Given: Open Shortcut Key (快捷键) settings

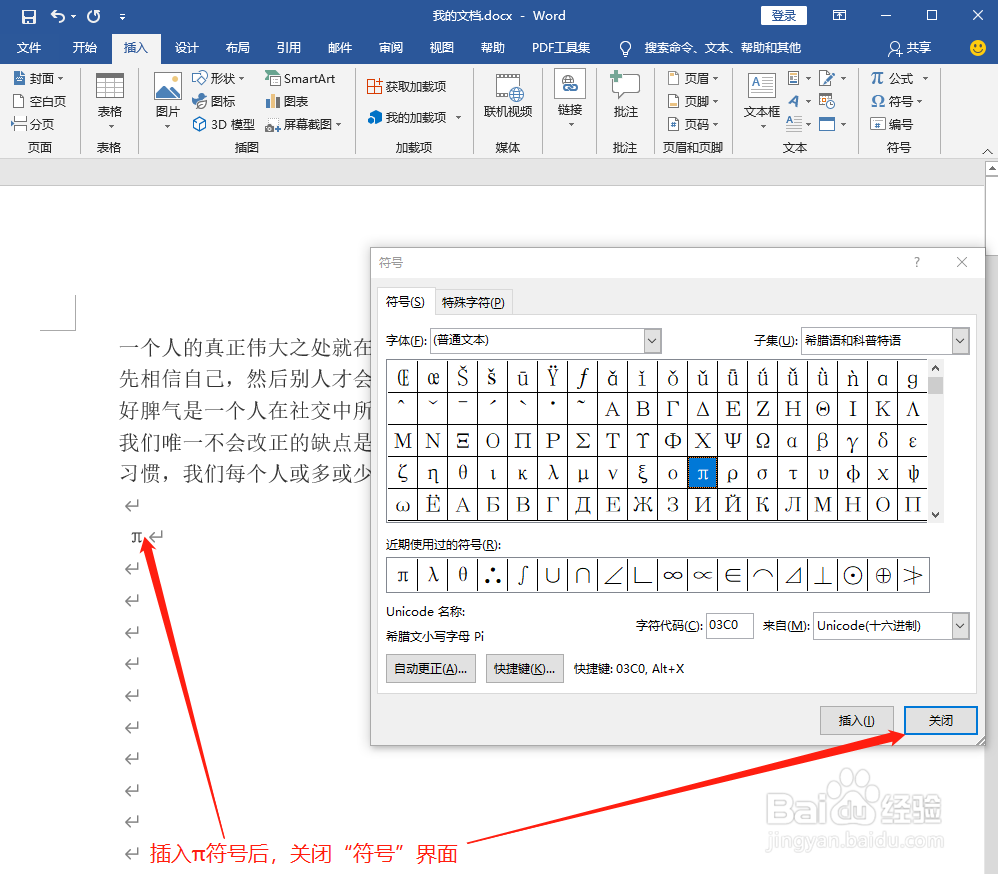Looking at the screenshot, I should (524, 669).
